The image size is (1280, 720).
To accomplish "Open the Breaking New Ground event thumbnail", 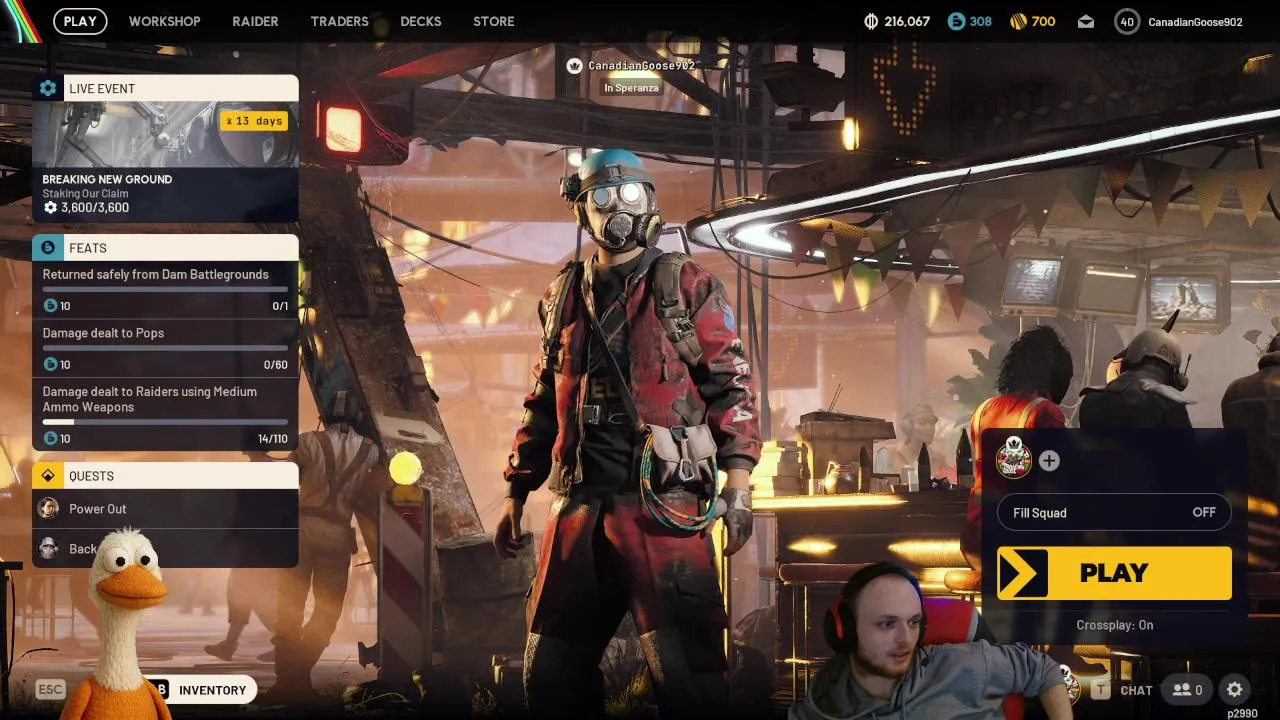I will point(165,134).
